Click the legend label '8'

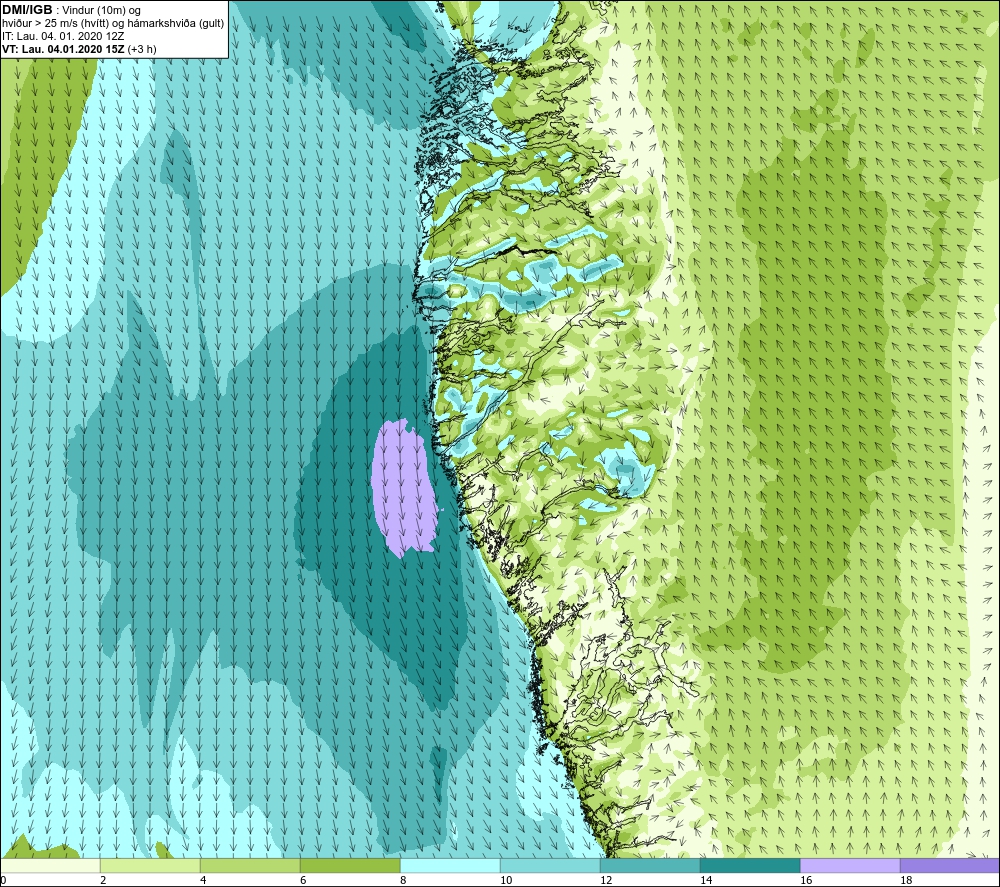point(403,881)
